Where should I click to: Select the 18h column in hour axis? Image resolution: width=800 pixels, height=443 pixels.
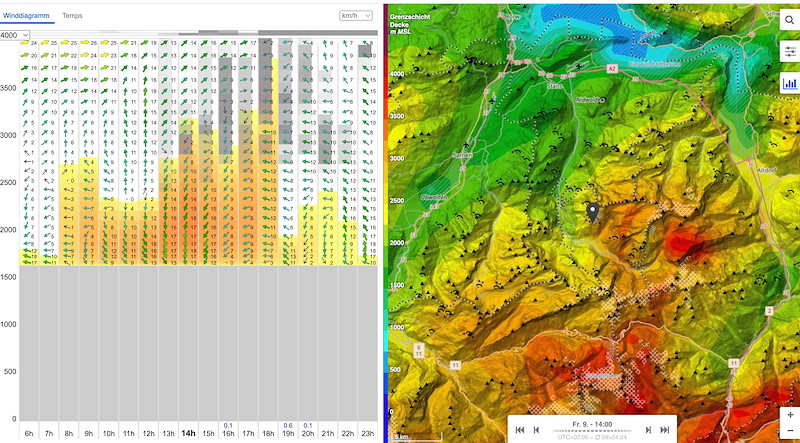[267, 433]
